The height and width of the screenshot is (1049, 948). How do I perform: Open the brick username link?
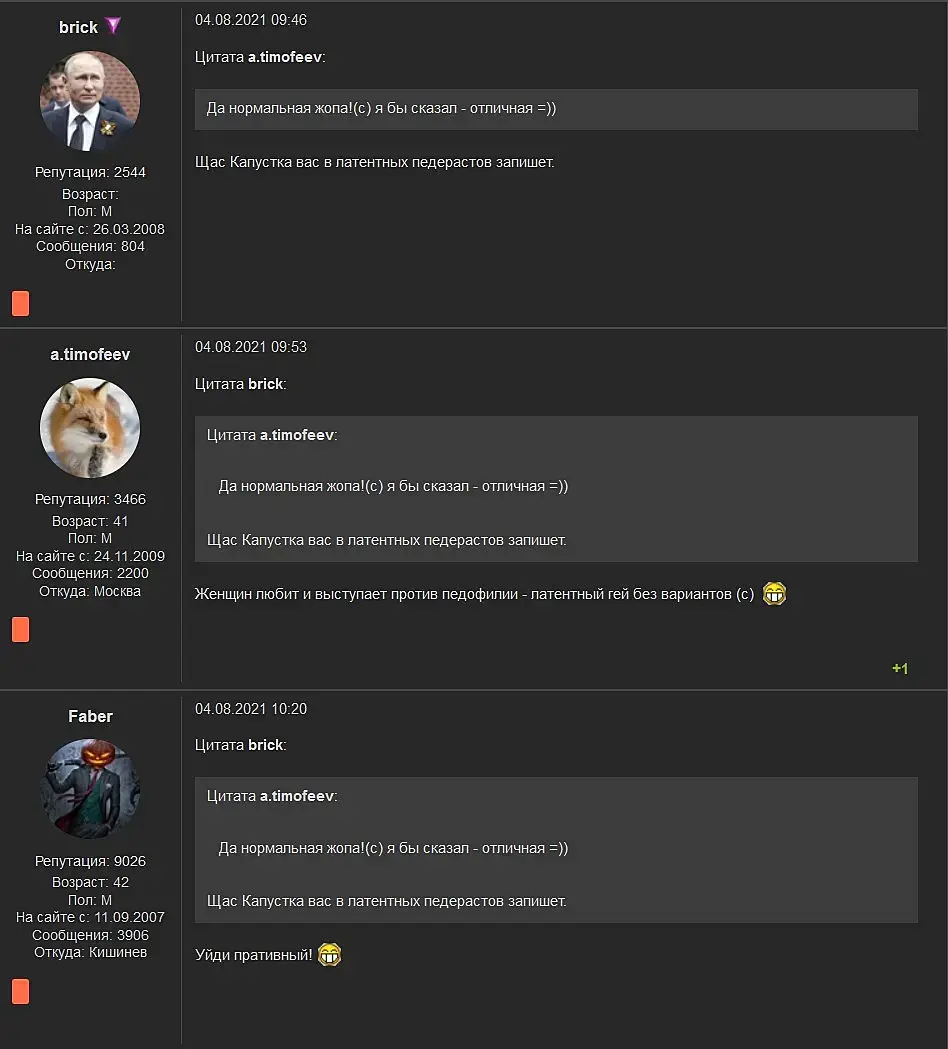78,27
